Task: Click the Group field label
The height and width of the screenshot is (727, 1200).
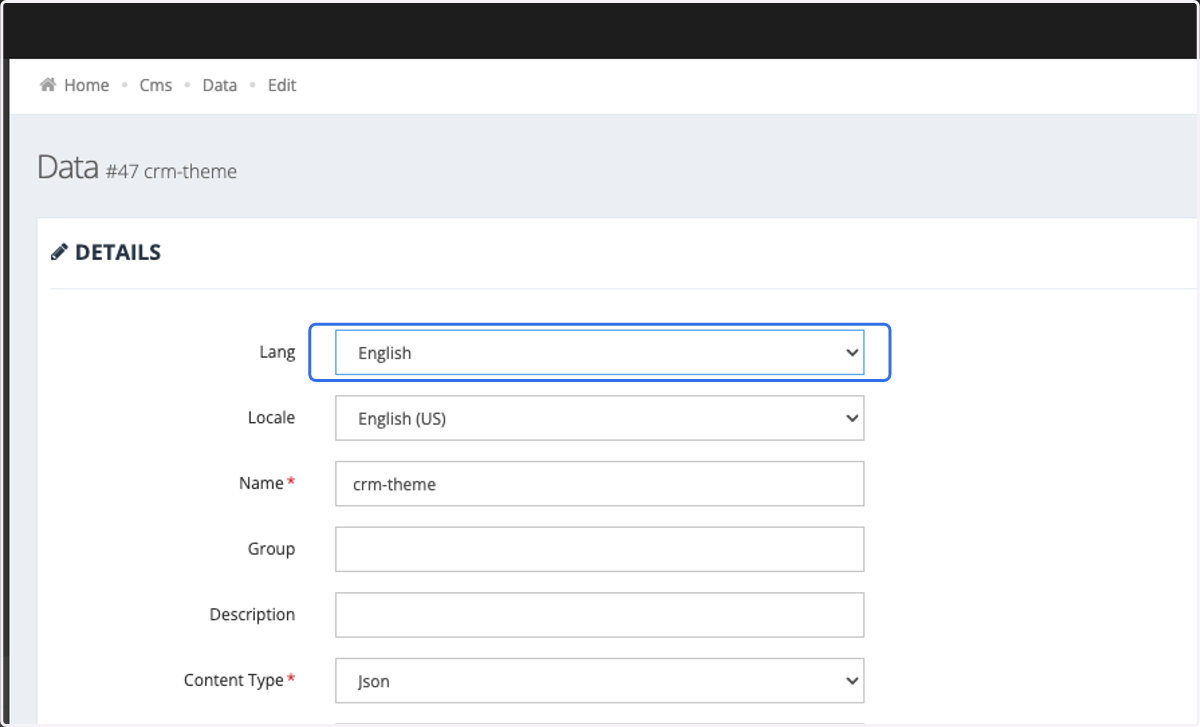Action: [271, 549]
